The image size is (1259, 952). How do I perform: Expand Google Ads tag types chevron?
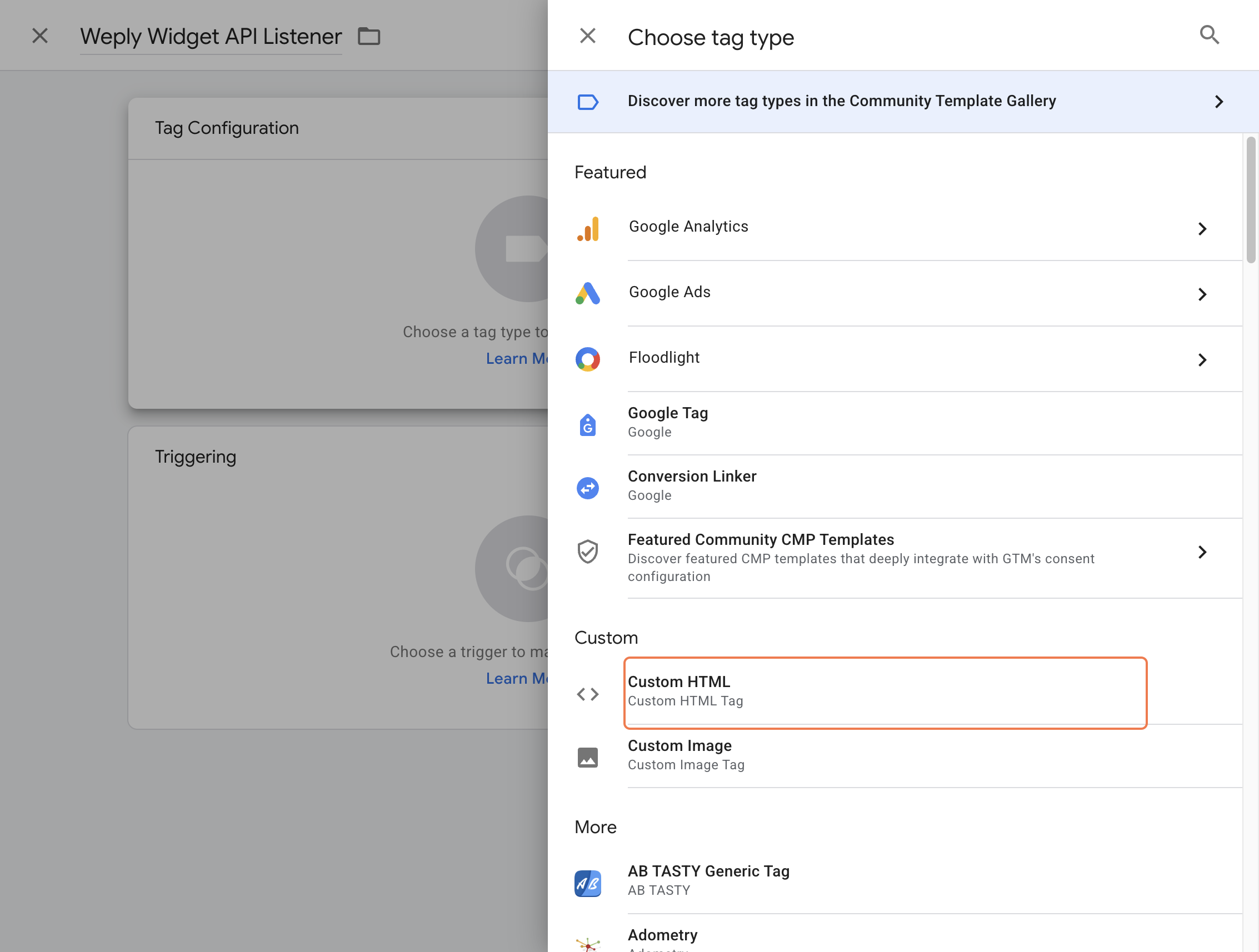click(x=1202, y=294)
